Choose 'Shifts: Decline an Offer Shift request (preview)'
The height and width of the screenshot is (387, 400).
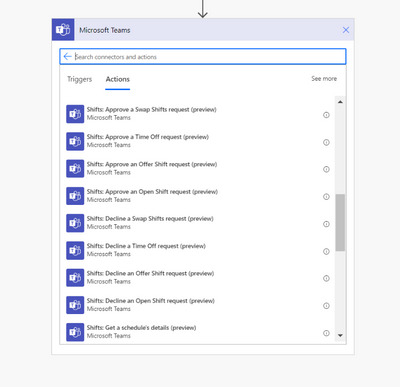point(150,273)
